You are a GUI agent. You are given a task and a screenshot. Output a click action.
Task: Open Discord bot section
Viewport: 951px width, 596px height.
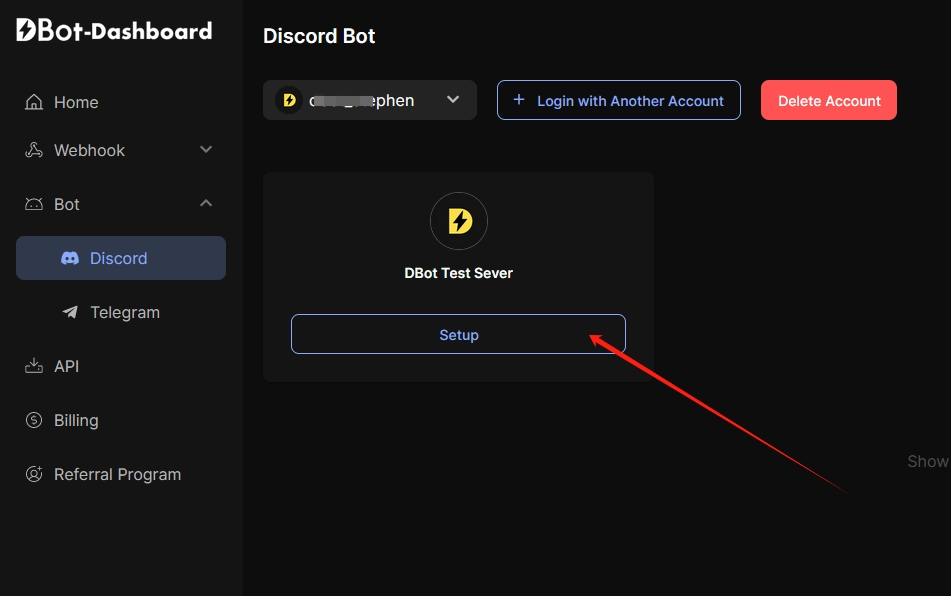(121, 258)
